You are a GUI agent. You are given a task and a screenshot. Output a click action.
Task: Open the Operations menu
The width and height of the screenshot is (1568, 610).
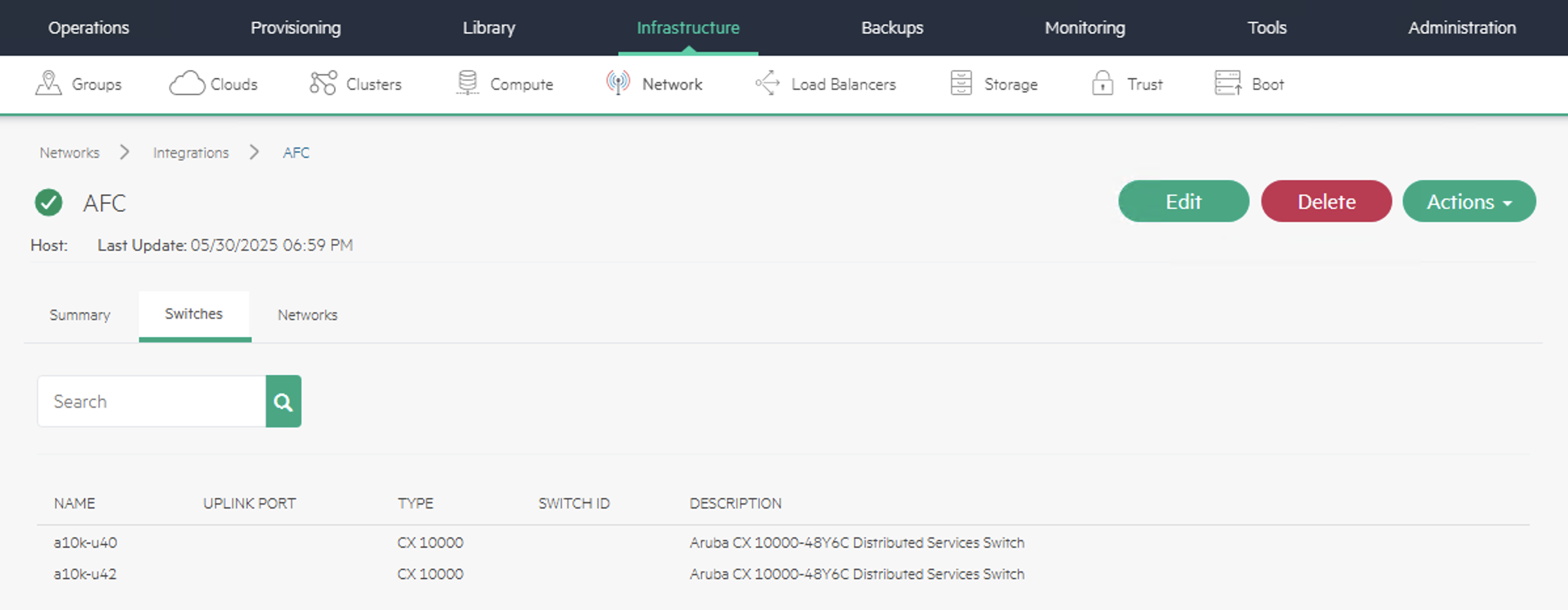pos(88,27)
